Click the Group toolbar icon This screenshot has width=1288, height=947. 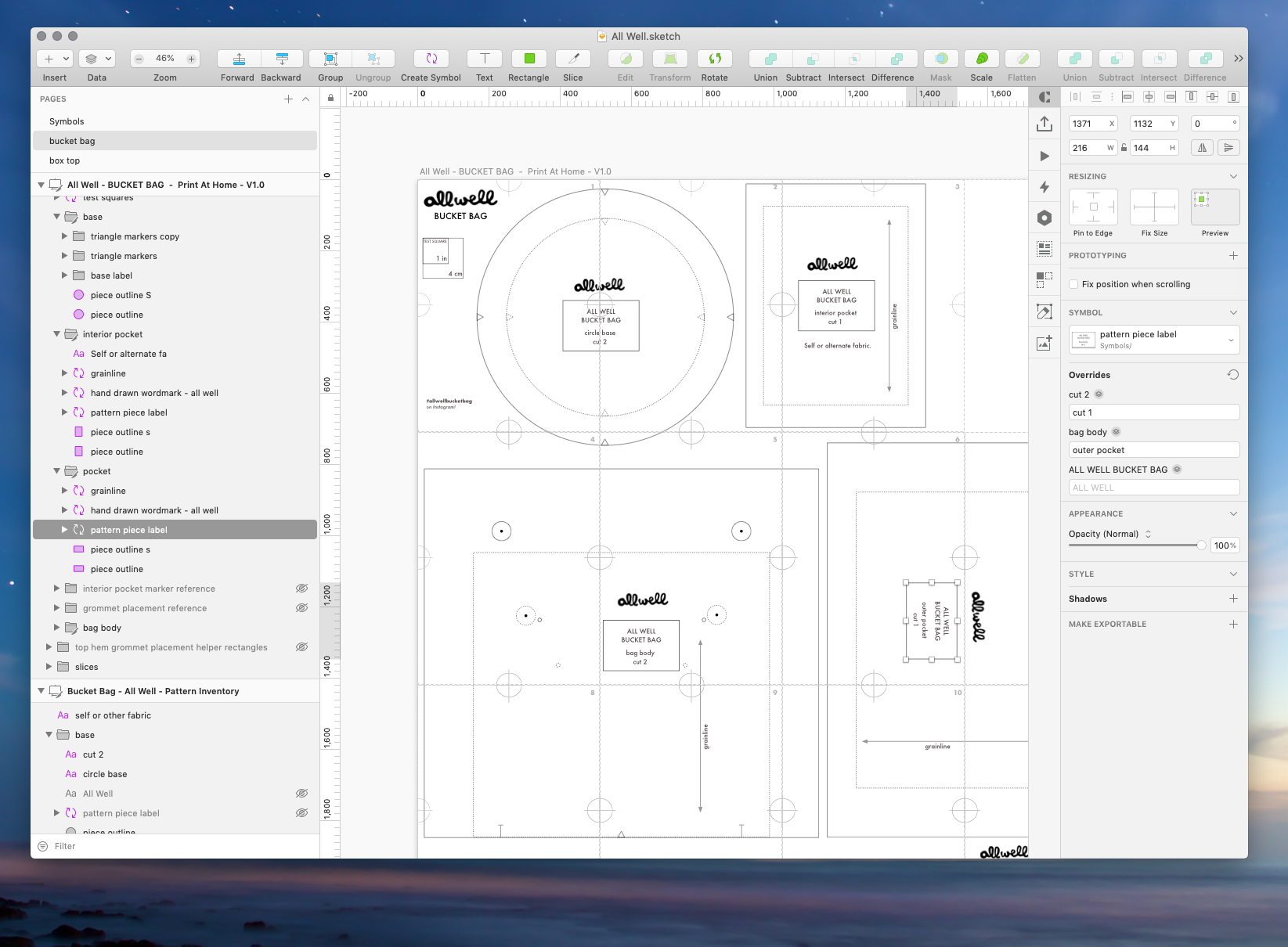(x=330, y=59)
